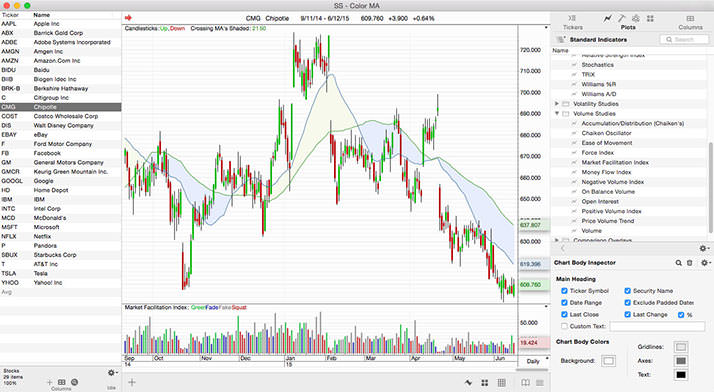This screenshot has width=714, height=392.
Task: Click the trash icon in Chart Body Inspector
Action: (x=689, y=263)
